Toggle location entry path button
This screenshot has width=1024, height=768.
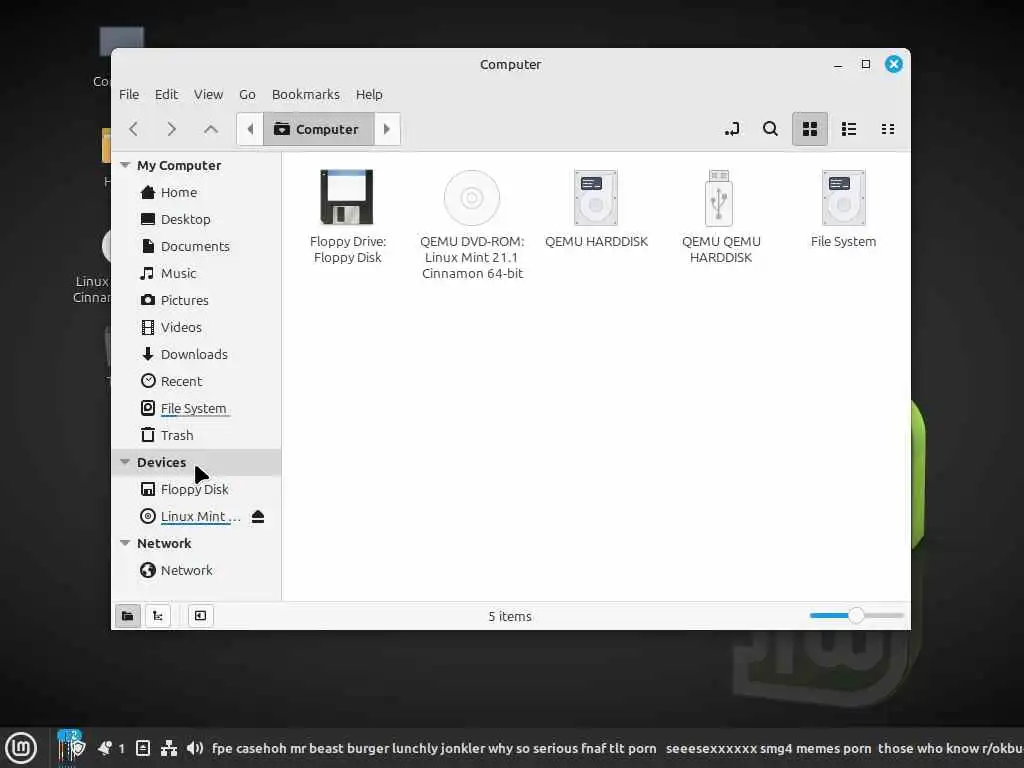732,129
